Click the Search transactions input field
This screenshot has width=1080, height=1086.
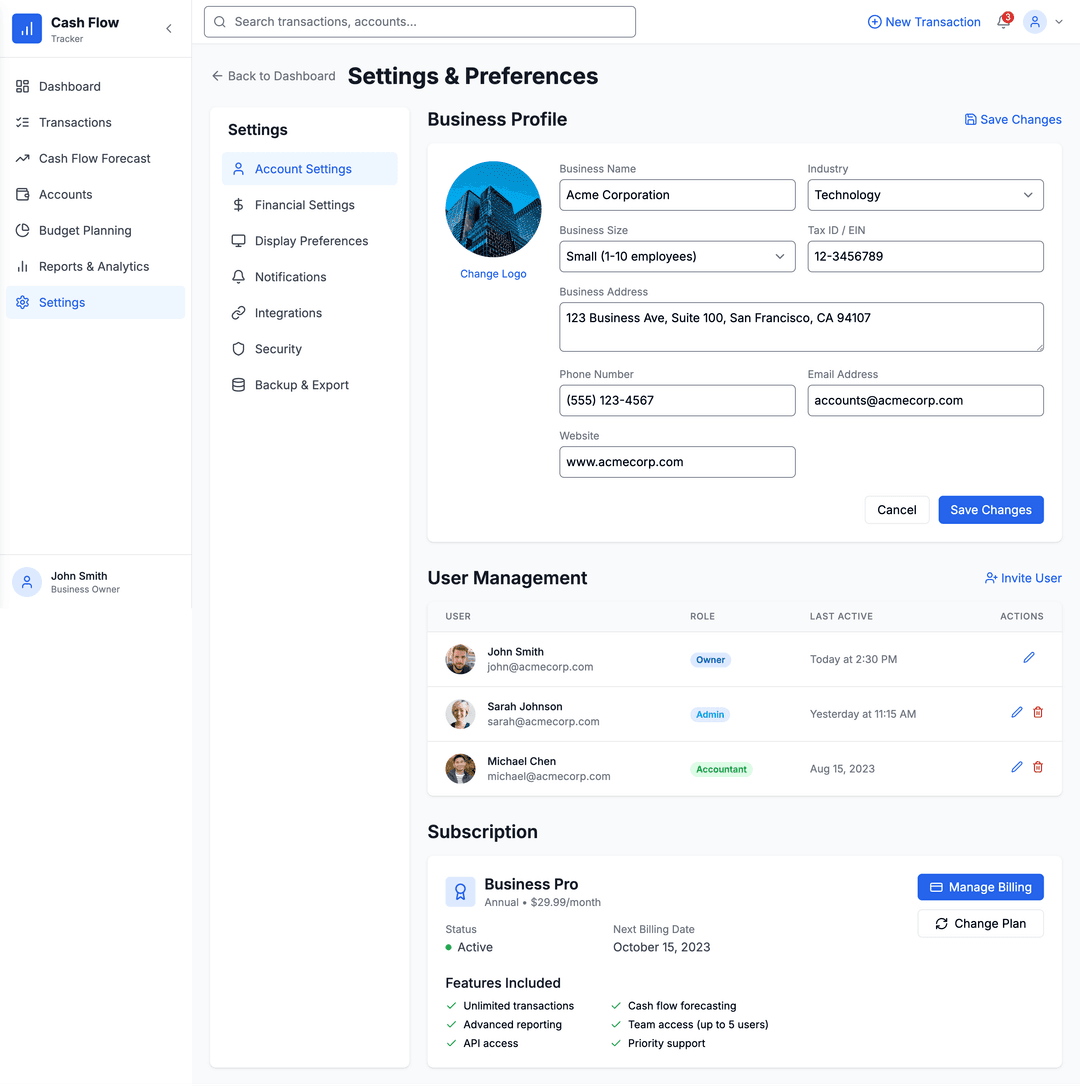pyautogui.click(x=420, y=22)
